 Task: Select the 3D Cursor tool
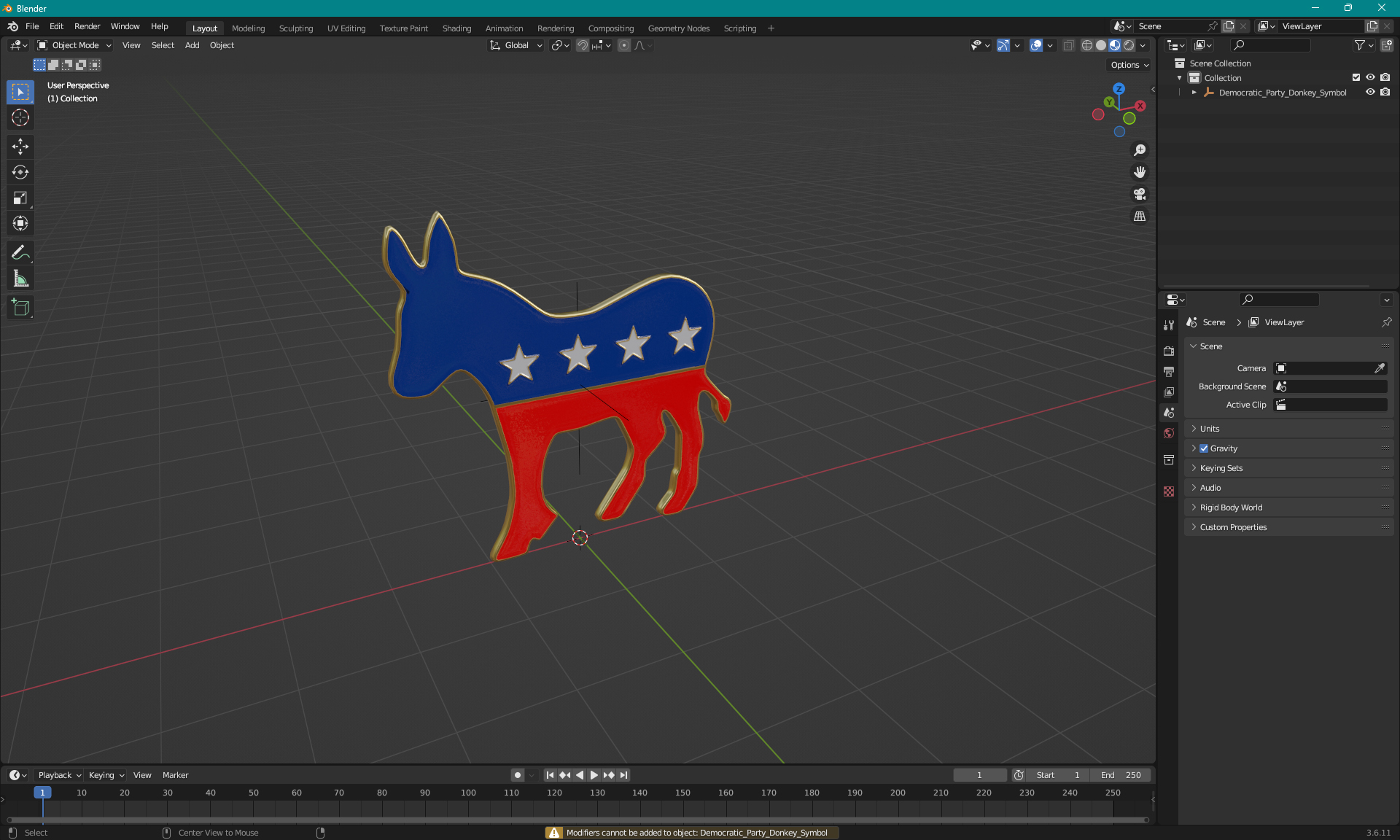coord(20,117)
